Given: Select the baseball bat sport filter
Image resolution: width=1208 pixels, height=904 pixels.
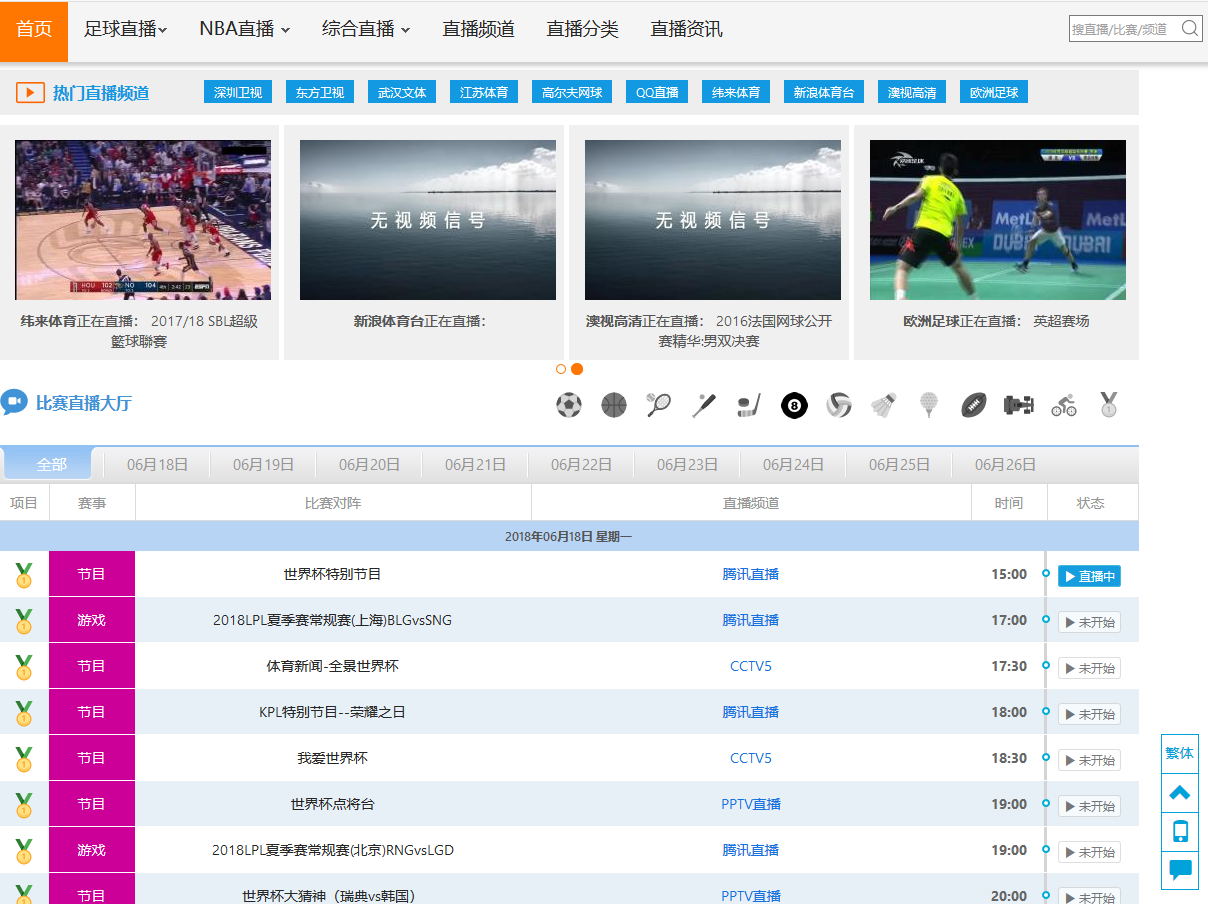Looking at the screenshot, I should pyautogui.click(x=704, y=405).
